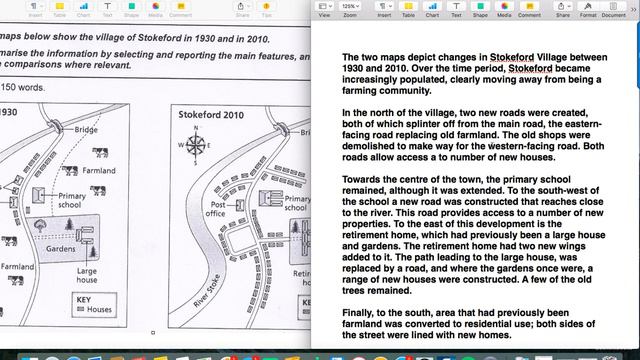Click Media icon in right Pages window
Viewport: 640px width, 360px height.
(504, 9)
